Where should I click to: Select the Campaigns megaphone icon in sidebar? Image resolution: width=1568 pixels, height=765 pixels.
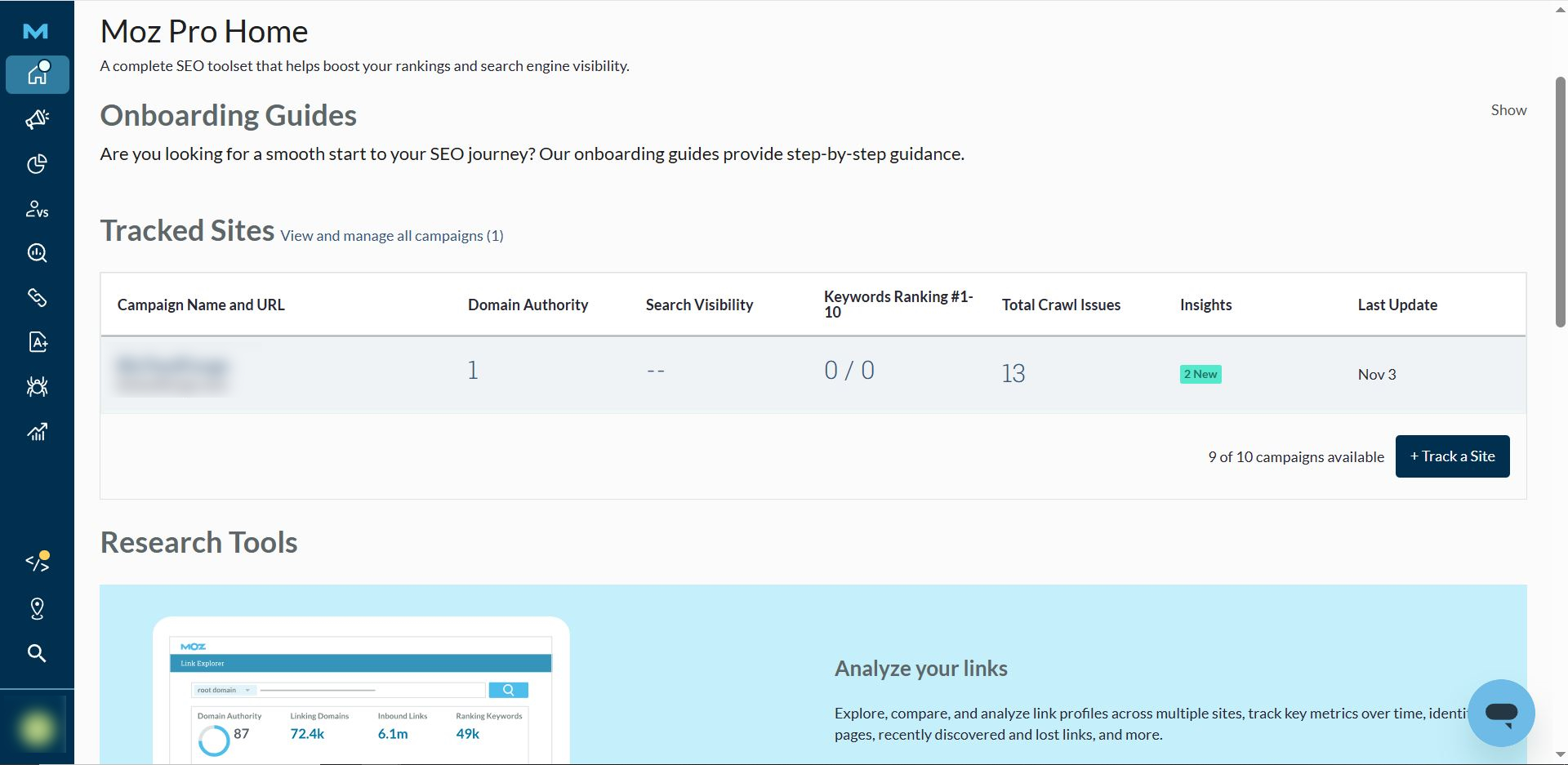[38, 119]
